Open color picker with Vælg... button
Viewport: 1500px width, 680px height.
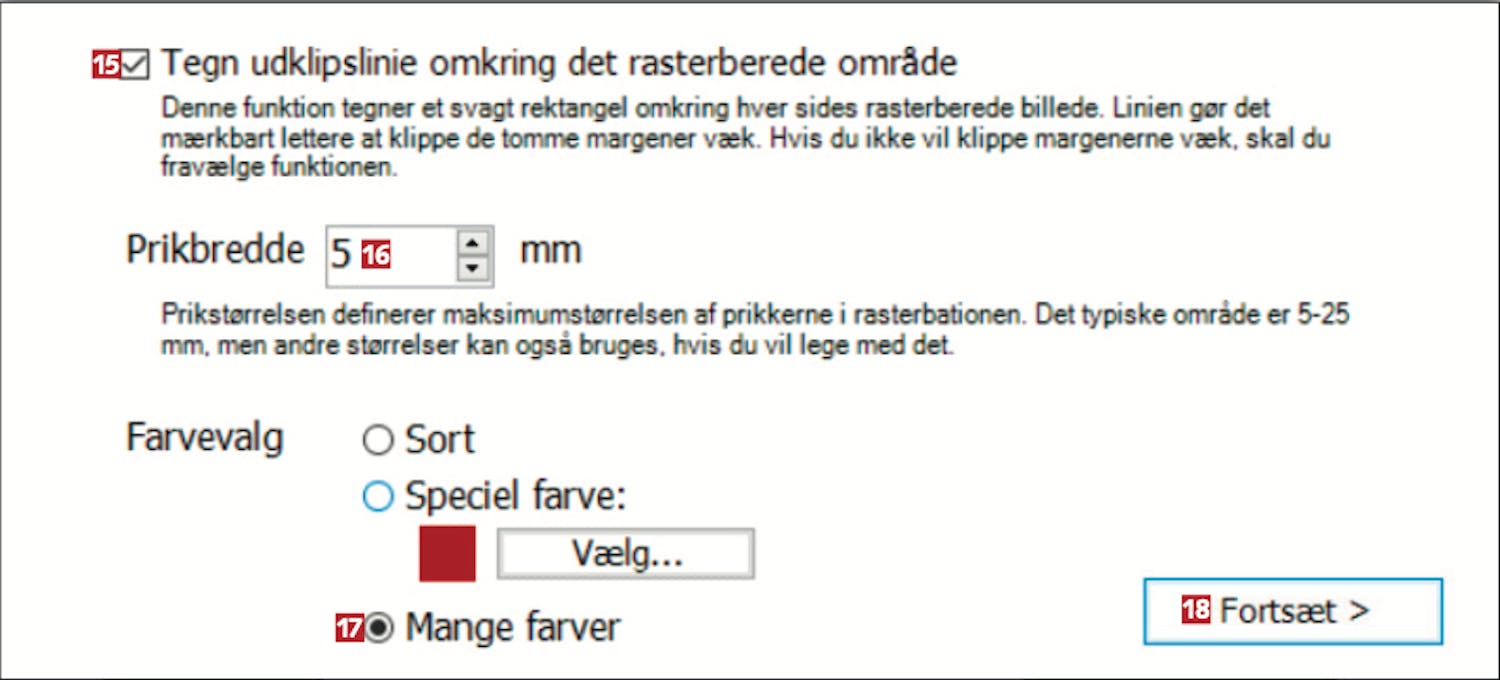(625, 554)
